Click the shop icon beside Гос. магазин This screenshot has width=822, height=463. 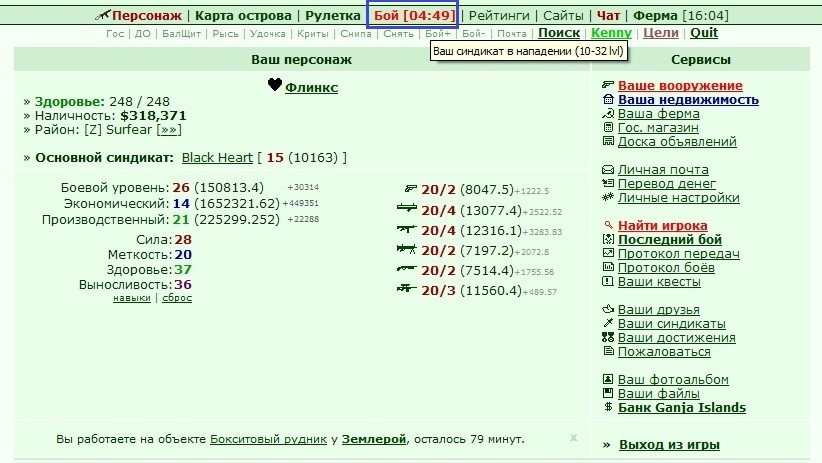(608, 127)
